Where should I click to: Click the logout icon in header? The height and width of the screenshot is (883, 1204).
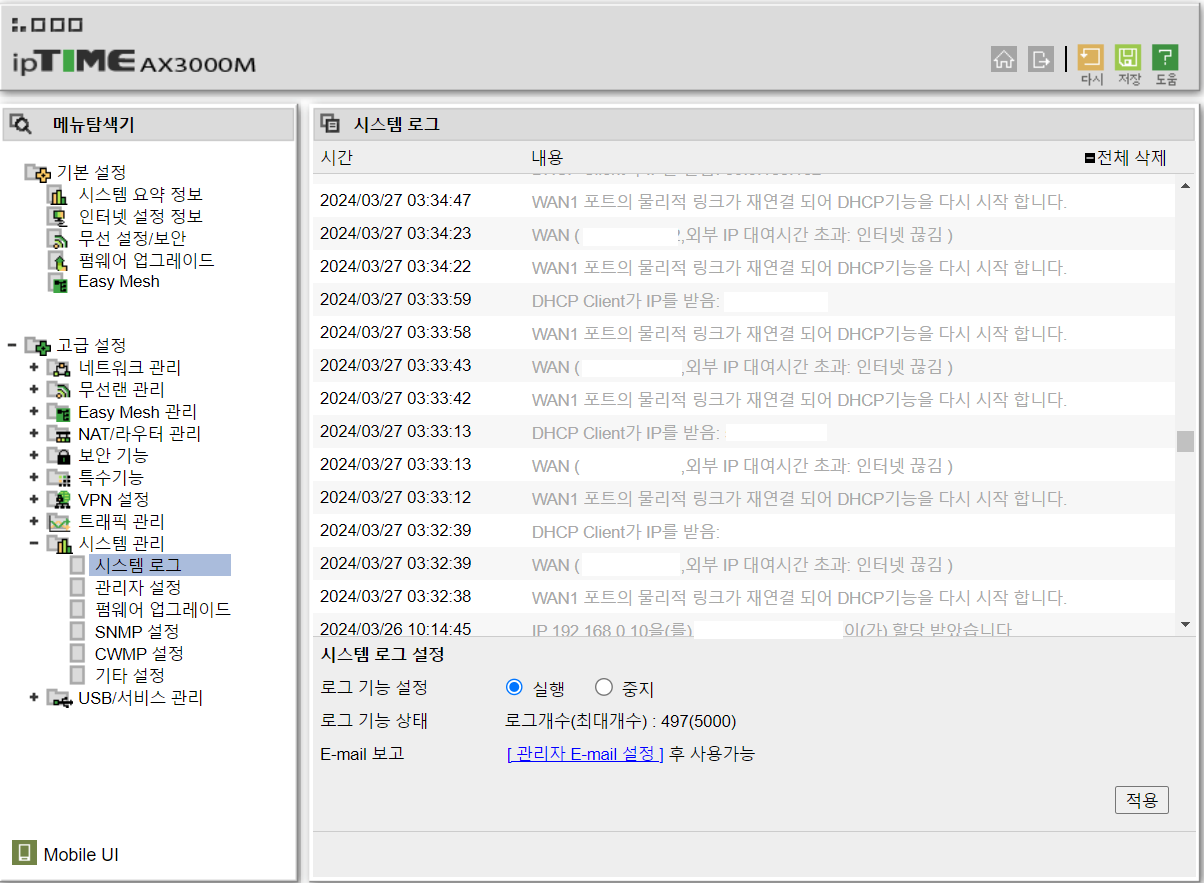click(1041, 59)
